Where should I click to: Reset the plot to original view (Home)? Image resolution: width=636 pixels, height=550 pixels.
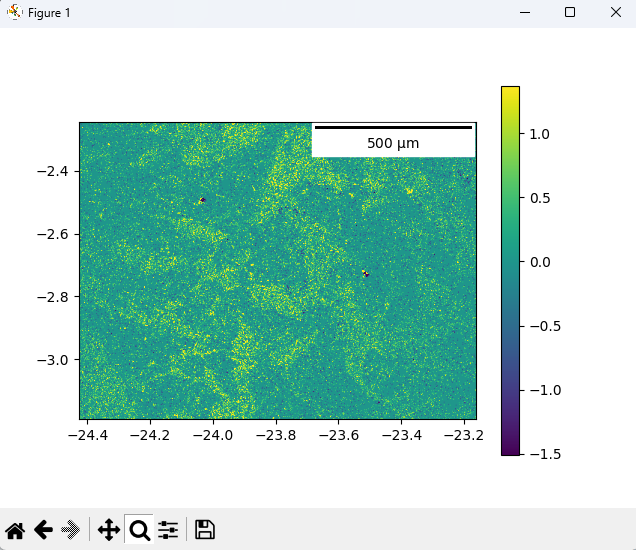15,530
